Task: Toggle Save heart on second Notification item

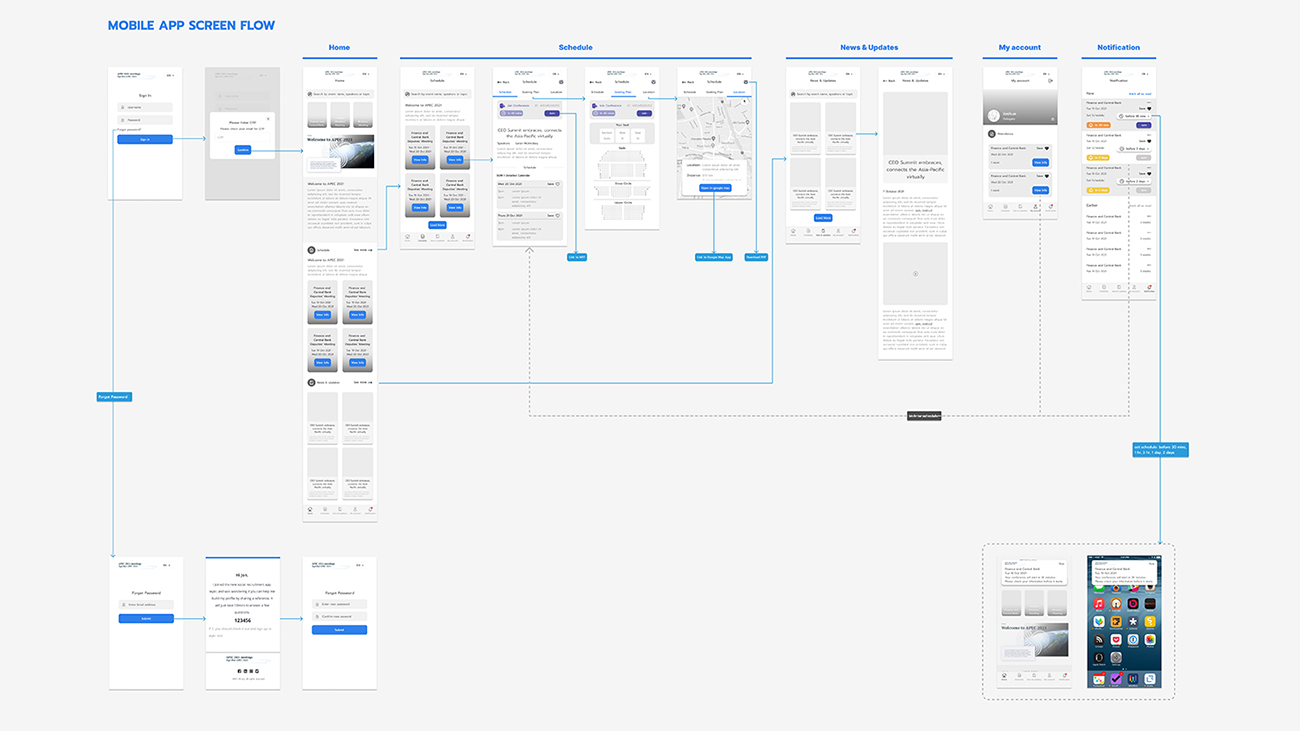Action: tap(1149, 140)
